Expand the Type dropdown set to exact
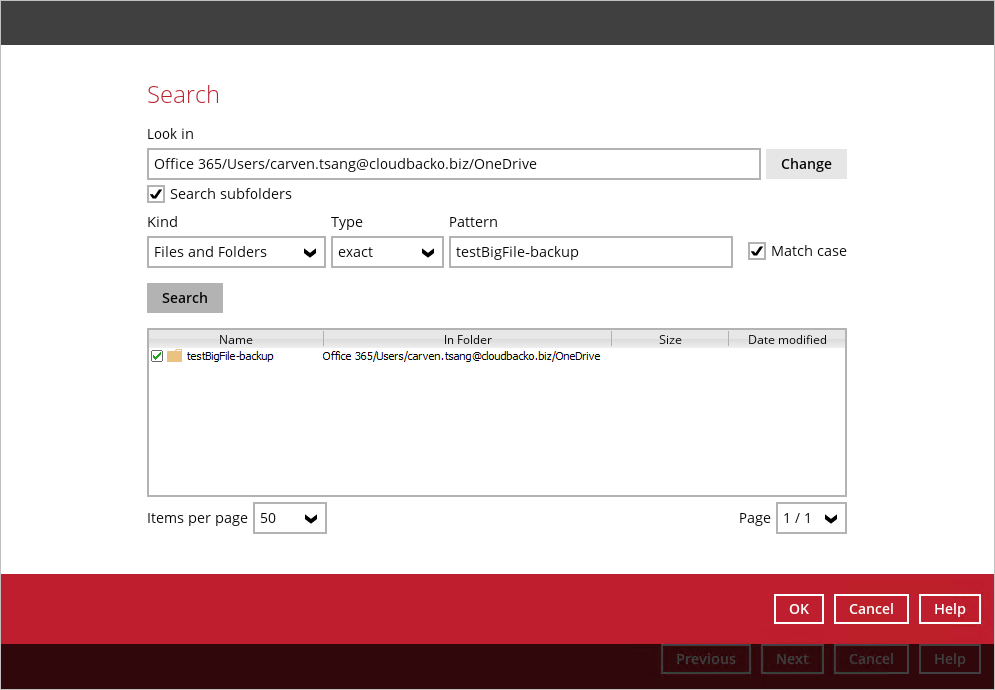The image size is (995, 690). [387, 252]
